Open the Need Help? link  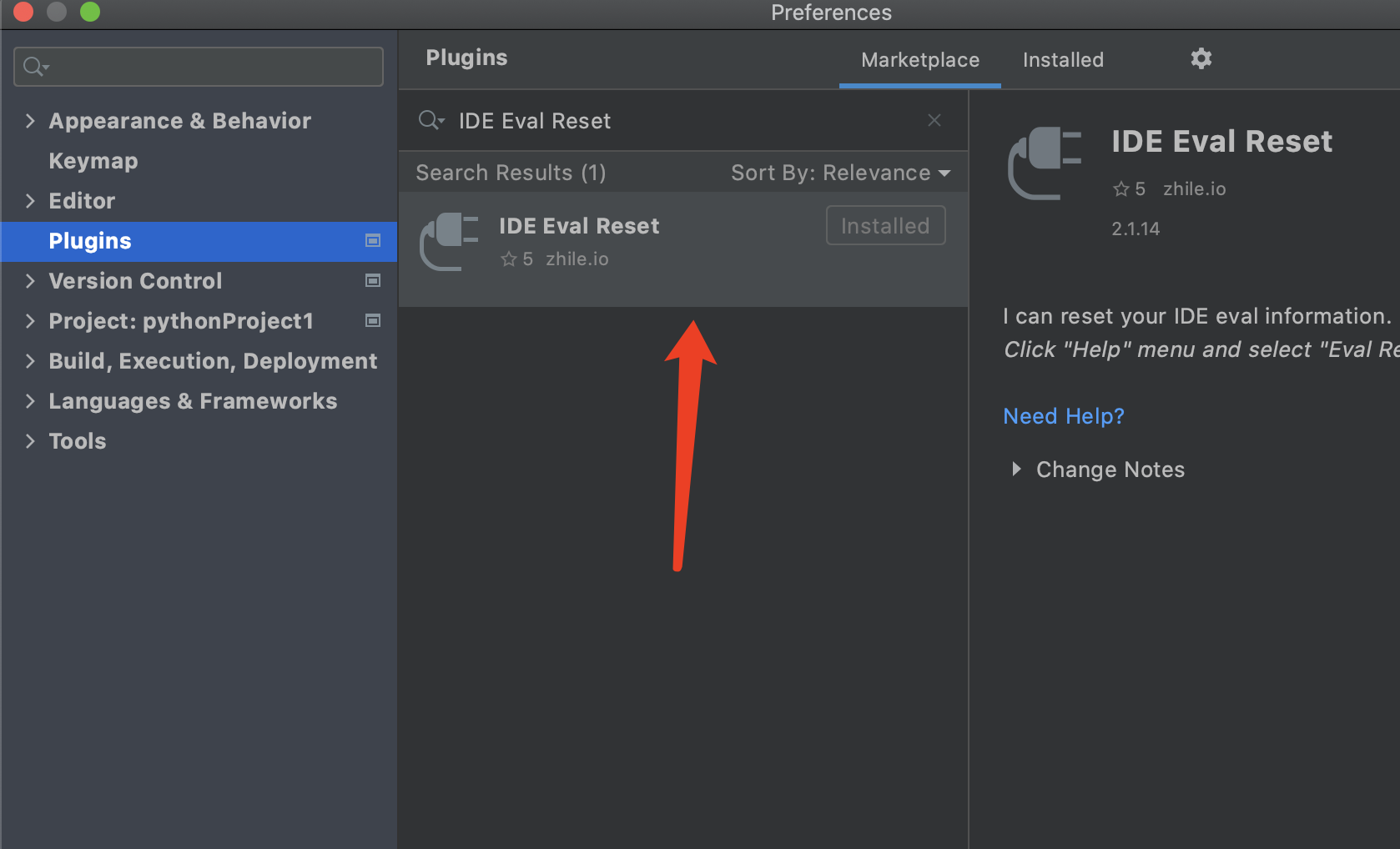[1064, 416]
